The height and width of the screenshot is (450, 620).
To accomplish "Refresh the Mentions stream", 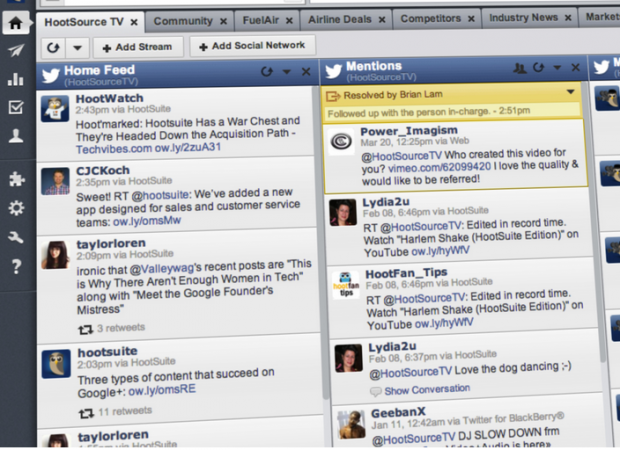I will tap(538, 68).
